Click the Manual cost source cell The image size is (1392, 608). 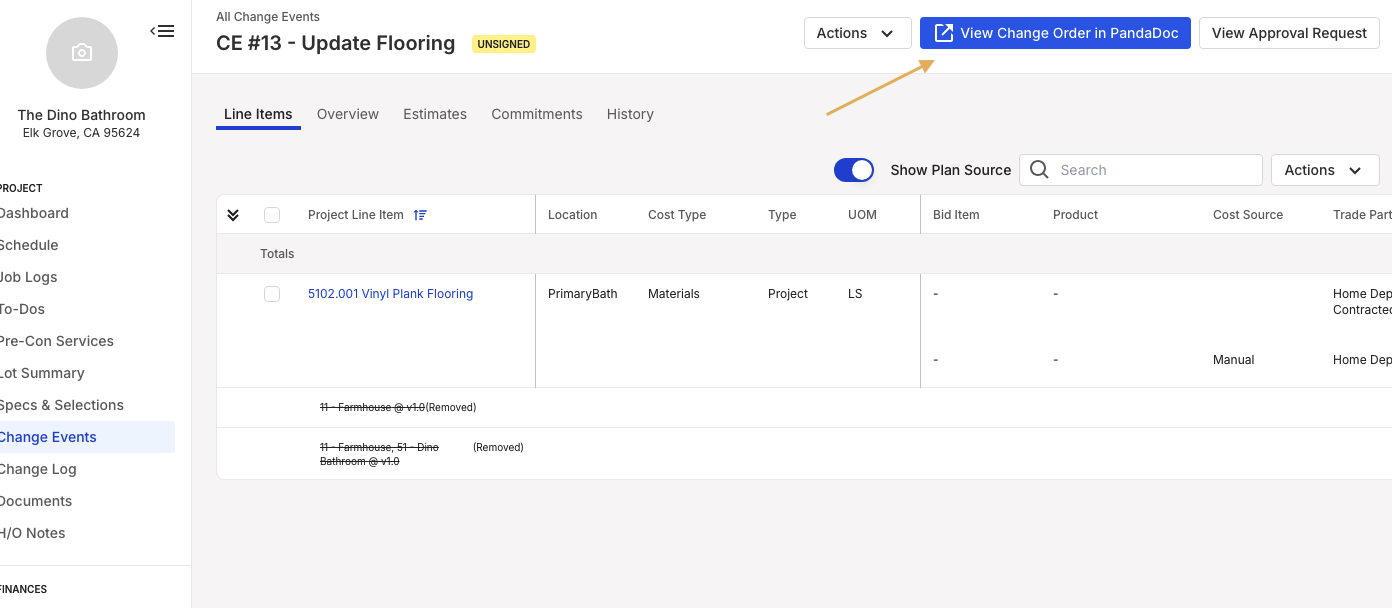(1234, 360)
